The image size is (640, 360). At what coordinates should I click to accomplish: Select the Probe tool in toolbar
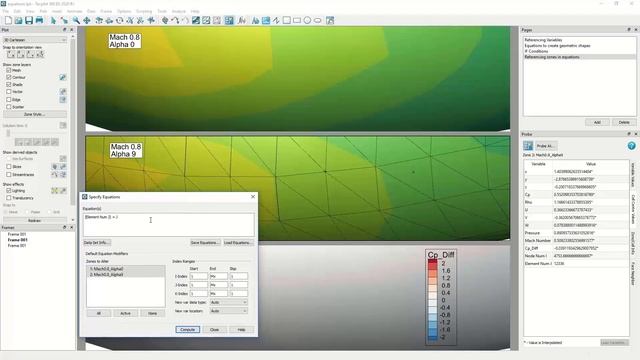(x=229, y=20)
